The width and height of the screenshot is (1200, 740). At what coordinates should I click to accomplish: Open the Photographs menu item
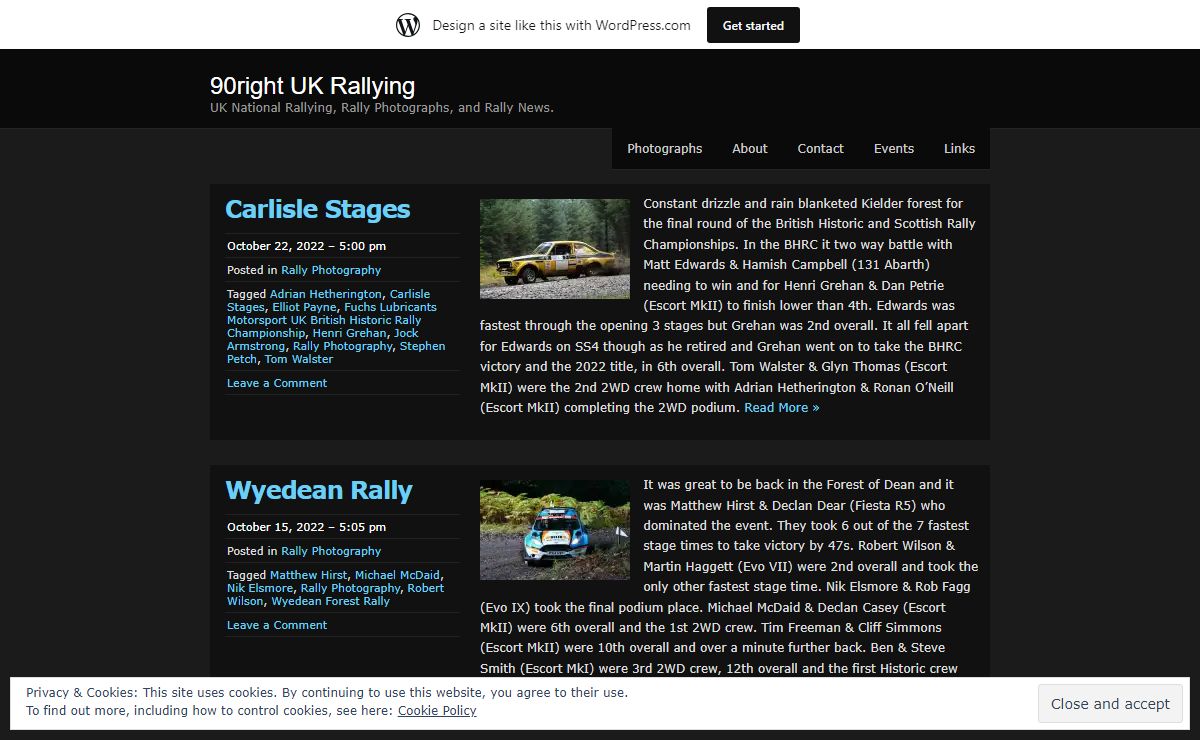coord(664,148)
